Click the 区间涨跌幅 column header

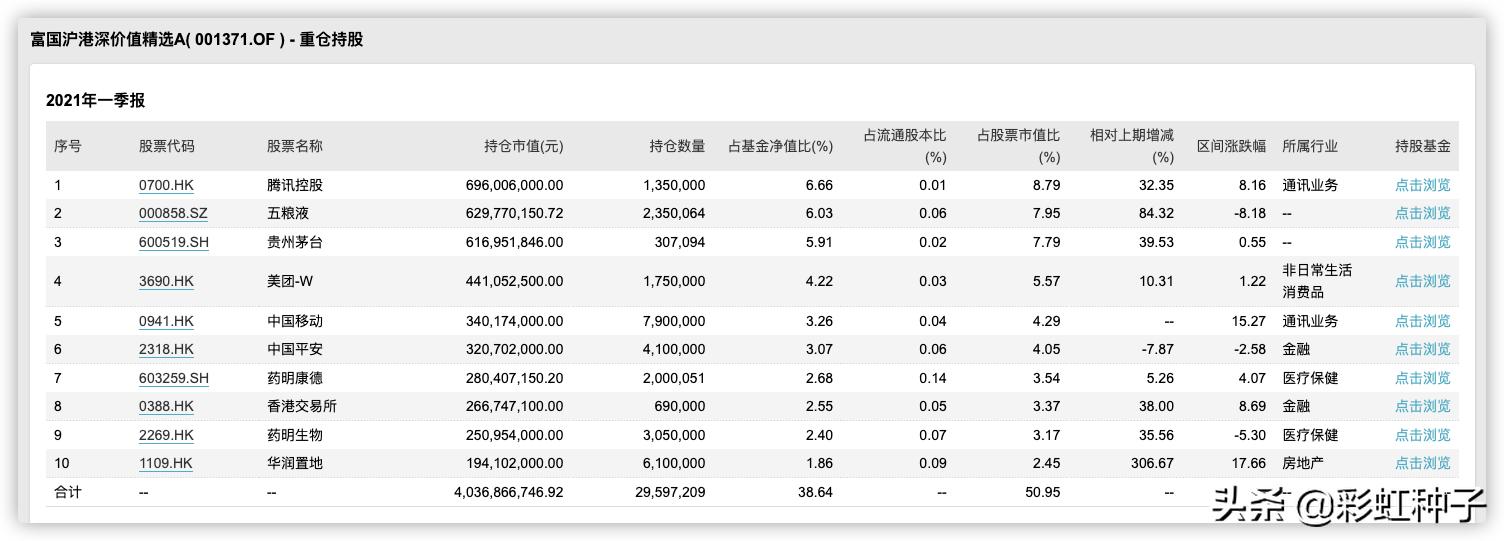(x=1231, y=146)
